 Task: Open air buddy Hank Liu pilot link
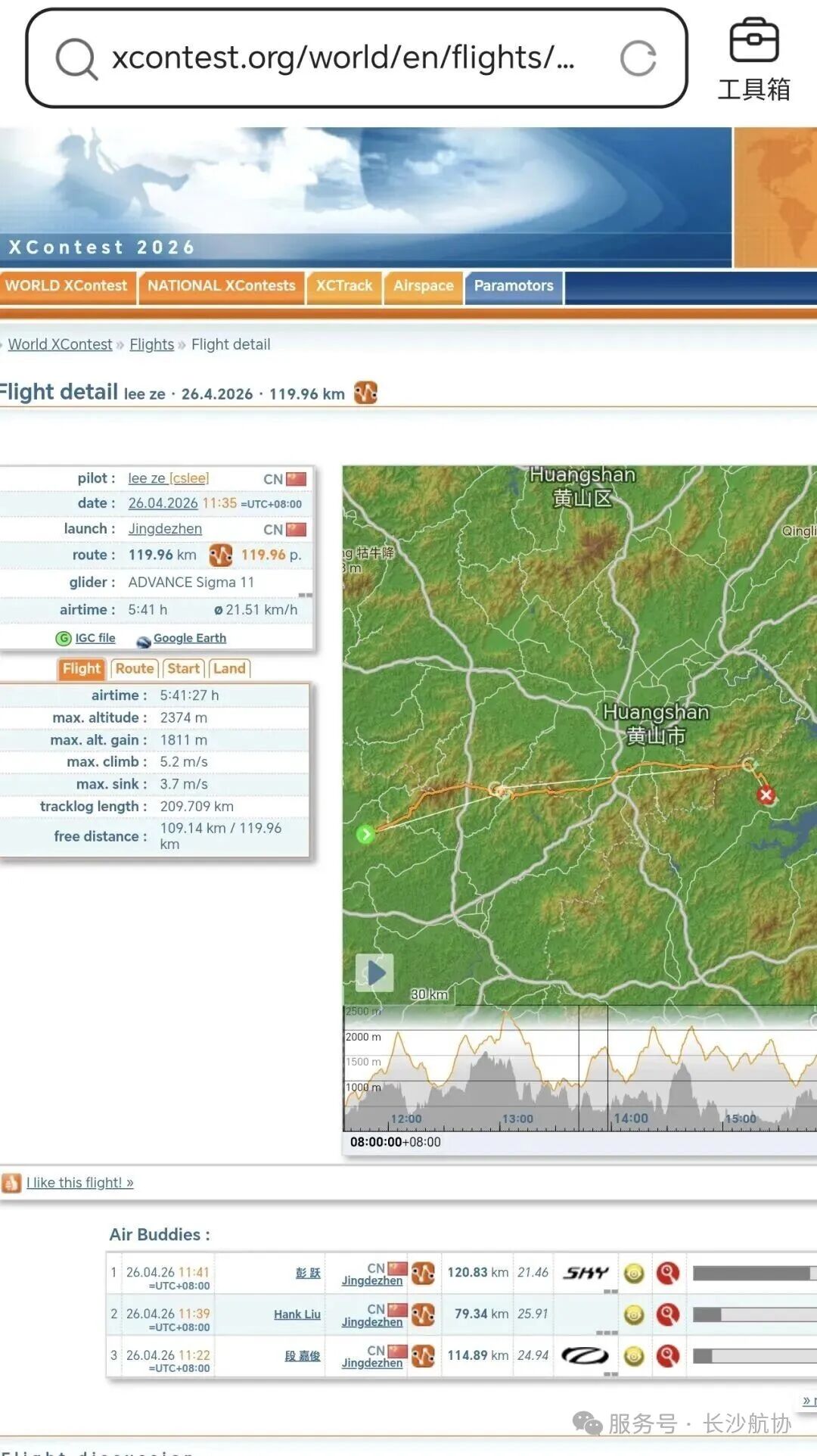pyautogui.click(x=297, y=1314)
